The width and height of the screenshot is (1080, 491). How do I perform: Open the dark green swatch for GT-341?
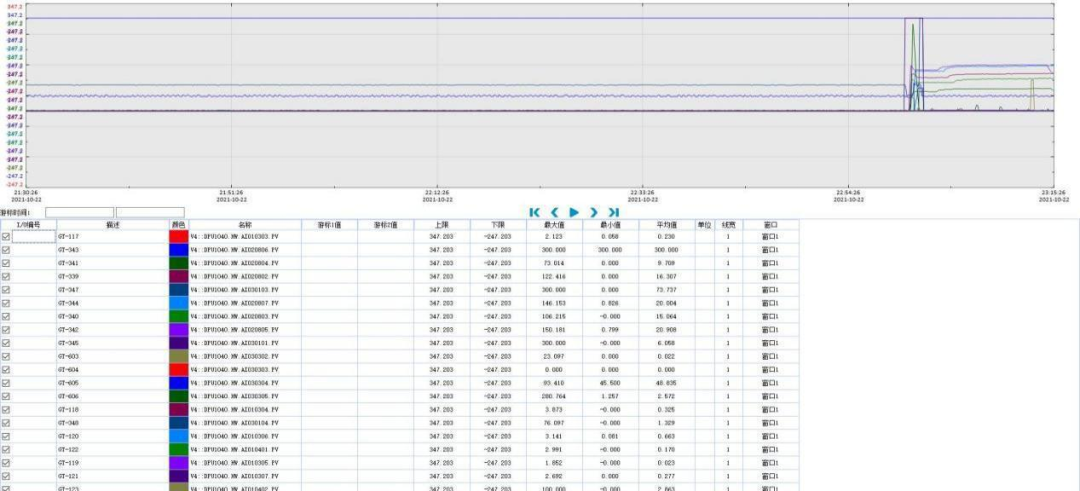178,263
